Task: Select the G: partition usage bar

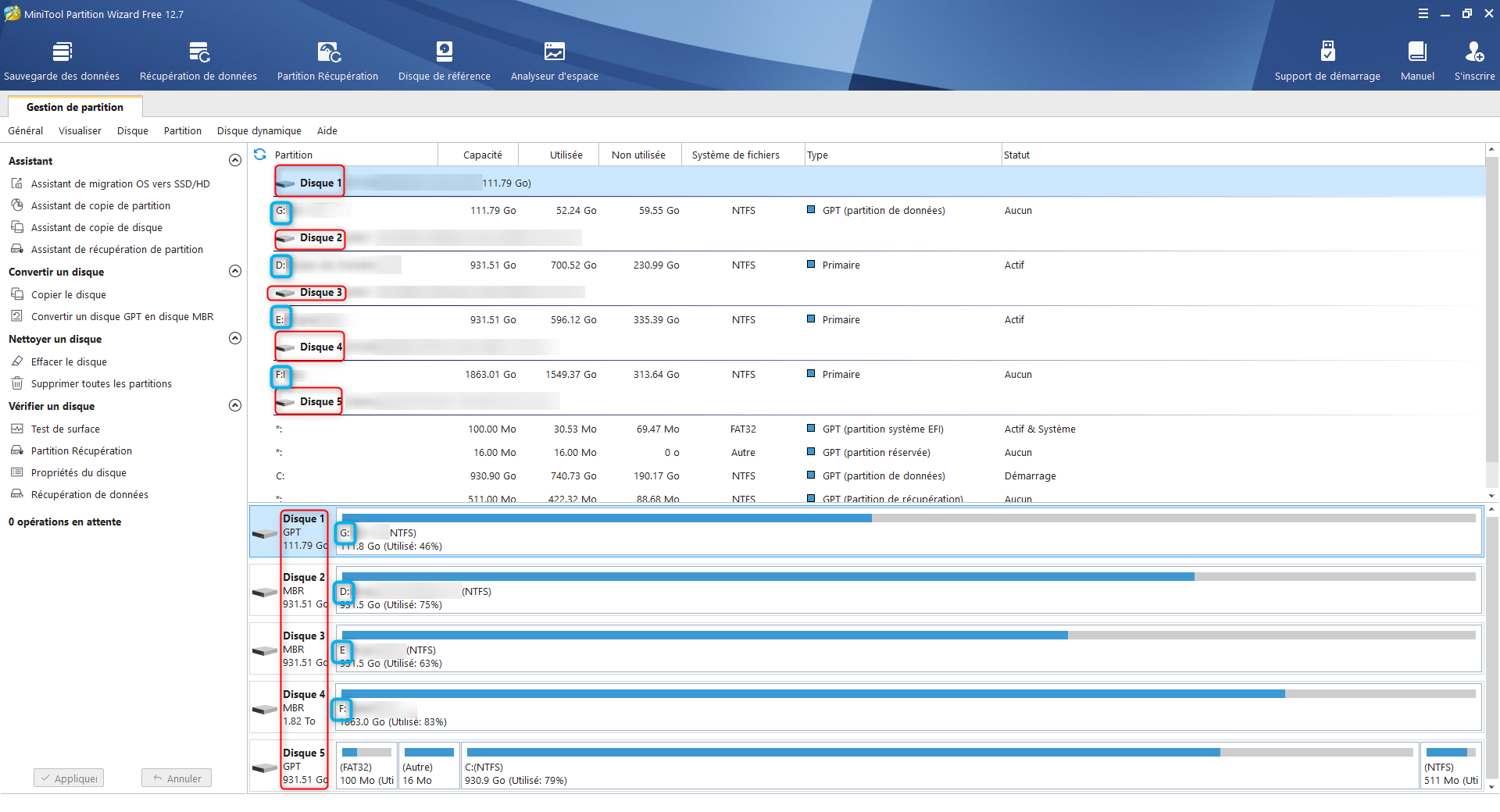Action: point(909,518)
